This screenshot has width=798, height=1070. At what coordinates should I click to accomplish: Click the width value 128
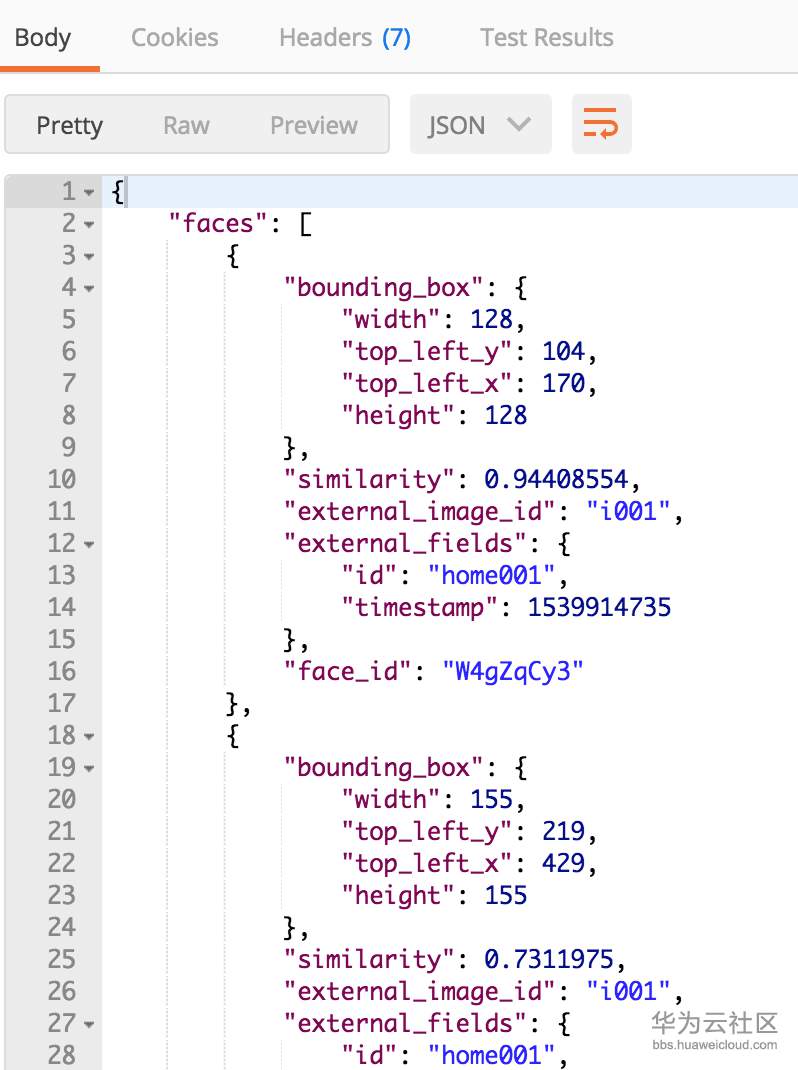pos(491,319)
